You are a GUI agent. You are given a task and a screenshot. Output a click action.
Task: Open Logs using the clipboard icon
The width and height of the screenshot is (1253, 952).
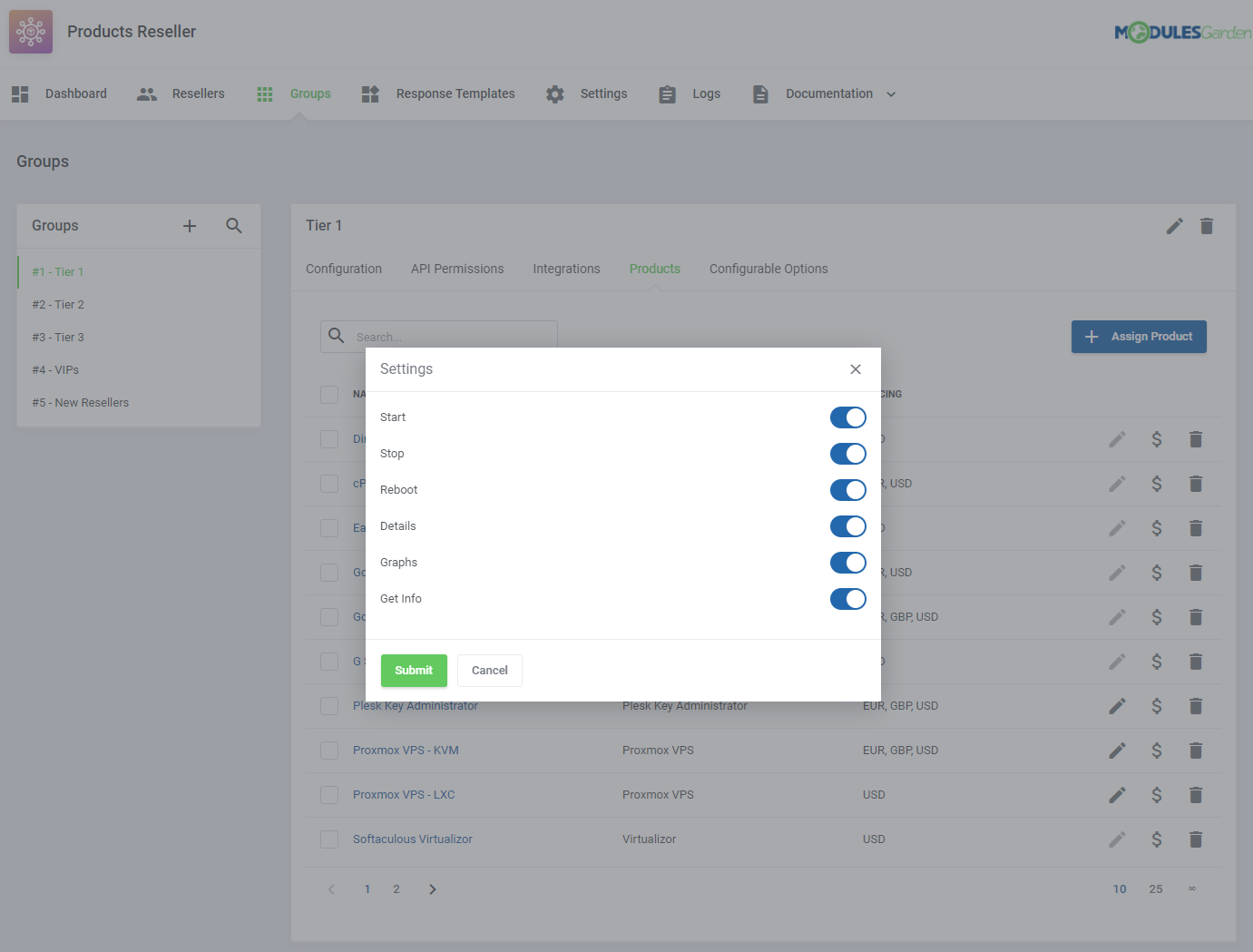[667, 93]
